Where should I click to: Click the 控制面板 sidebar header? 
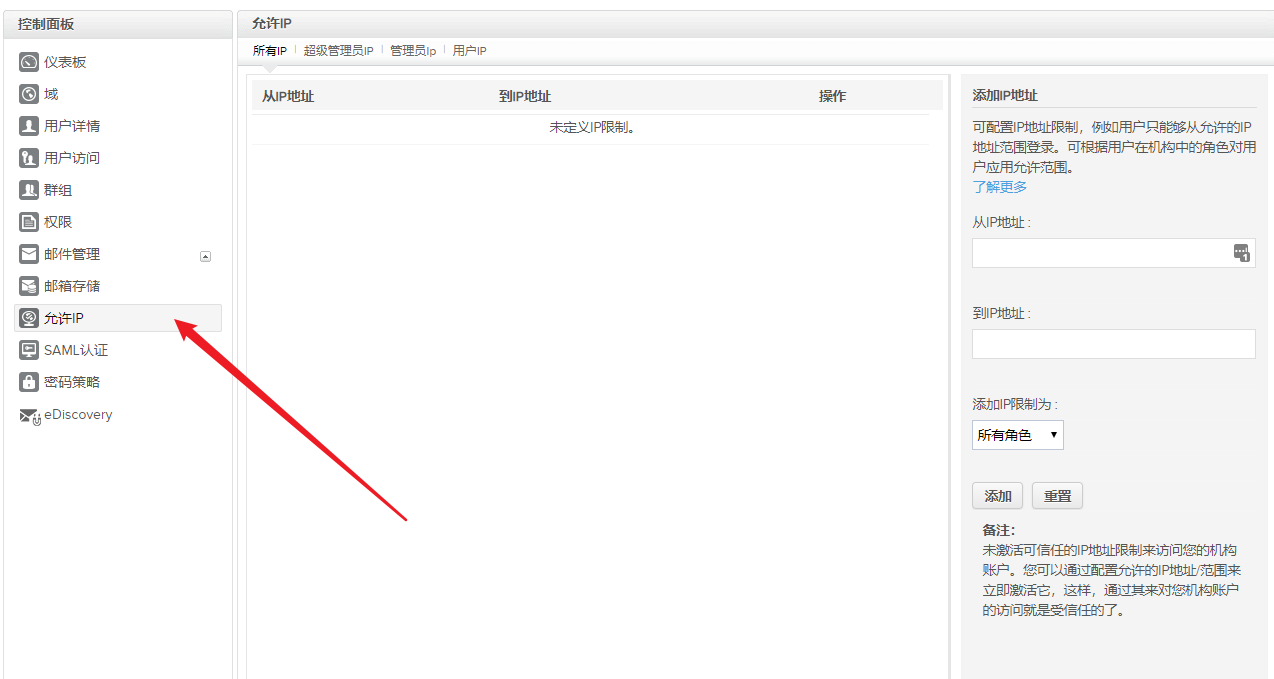(x=46, y=24)
